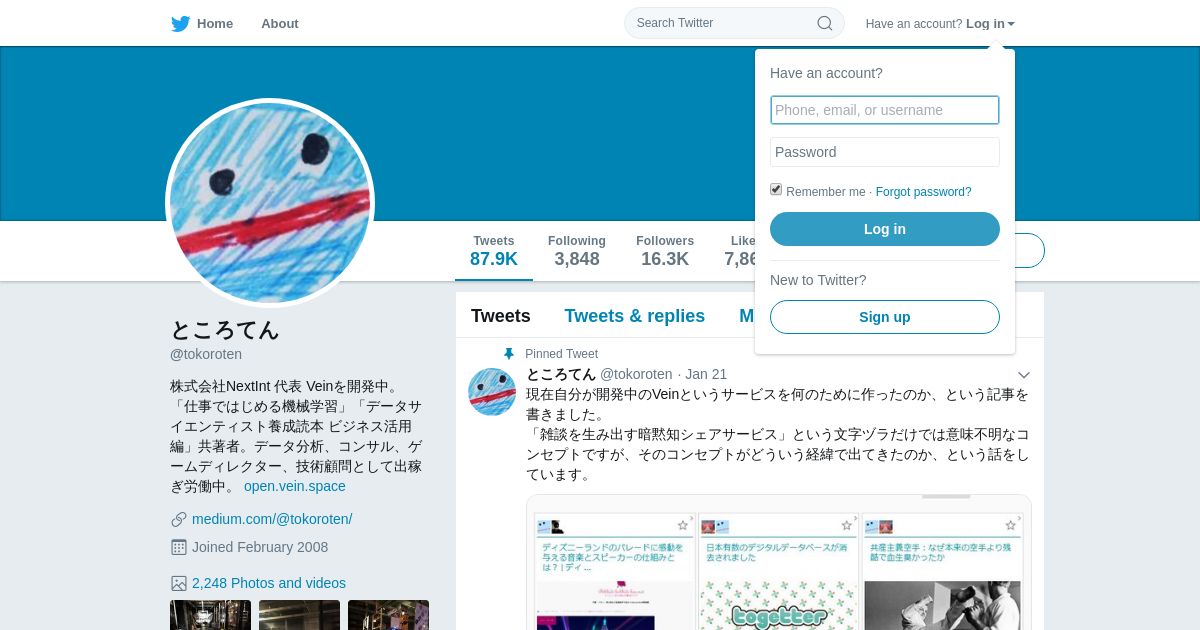Click the photo icon beside 2,248 Photos and videos
1200x630 pixels.
tap(179, 583)
